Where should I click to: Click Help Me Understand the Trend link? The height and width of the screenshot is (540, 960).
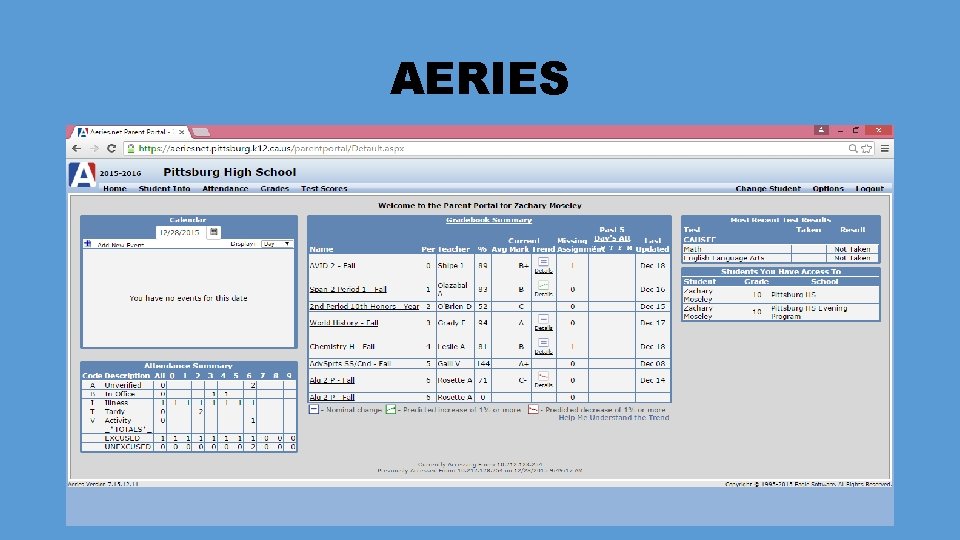click(613, 418)
